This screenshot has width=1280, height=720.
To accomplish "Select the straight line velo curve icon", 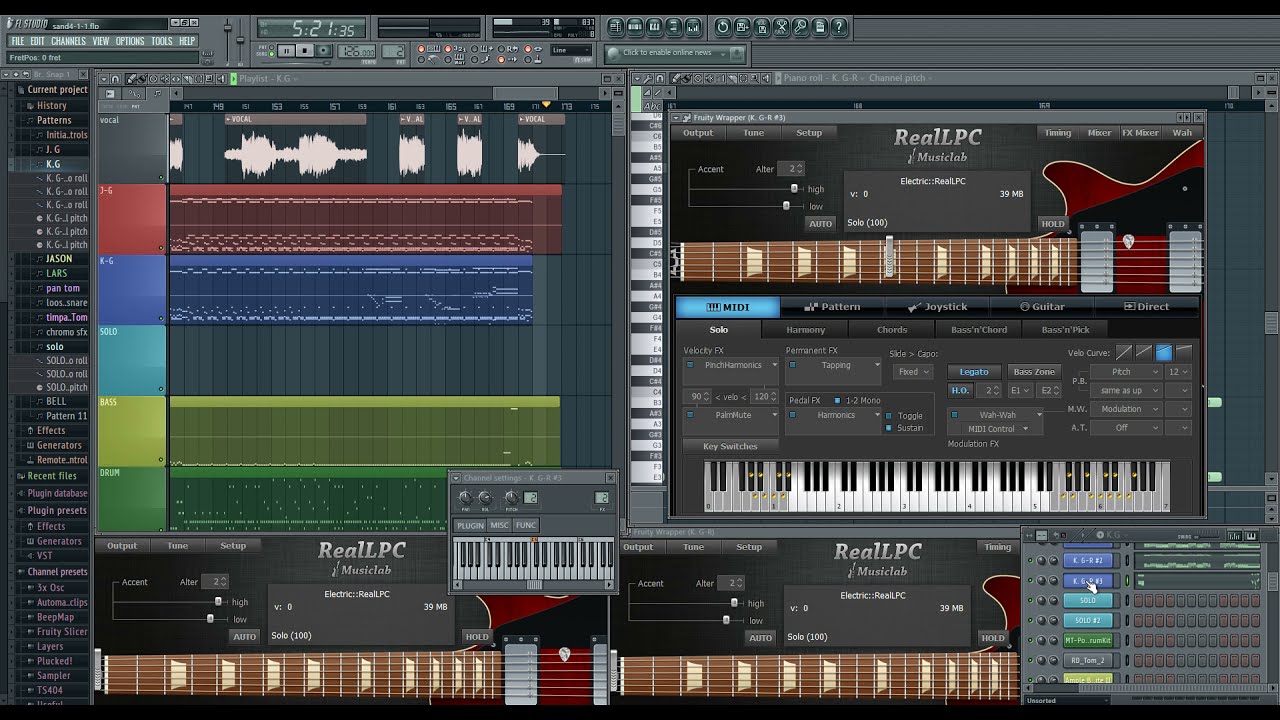I will [x=1124, y=352].
